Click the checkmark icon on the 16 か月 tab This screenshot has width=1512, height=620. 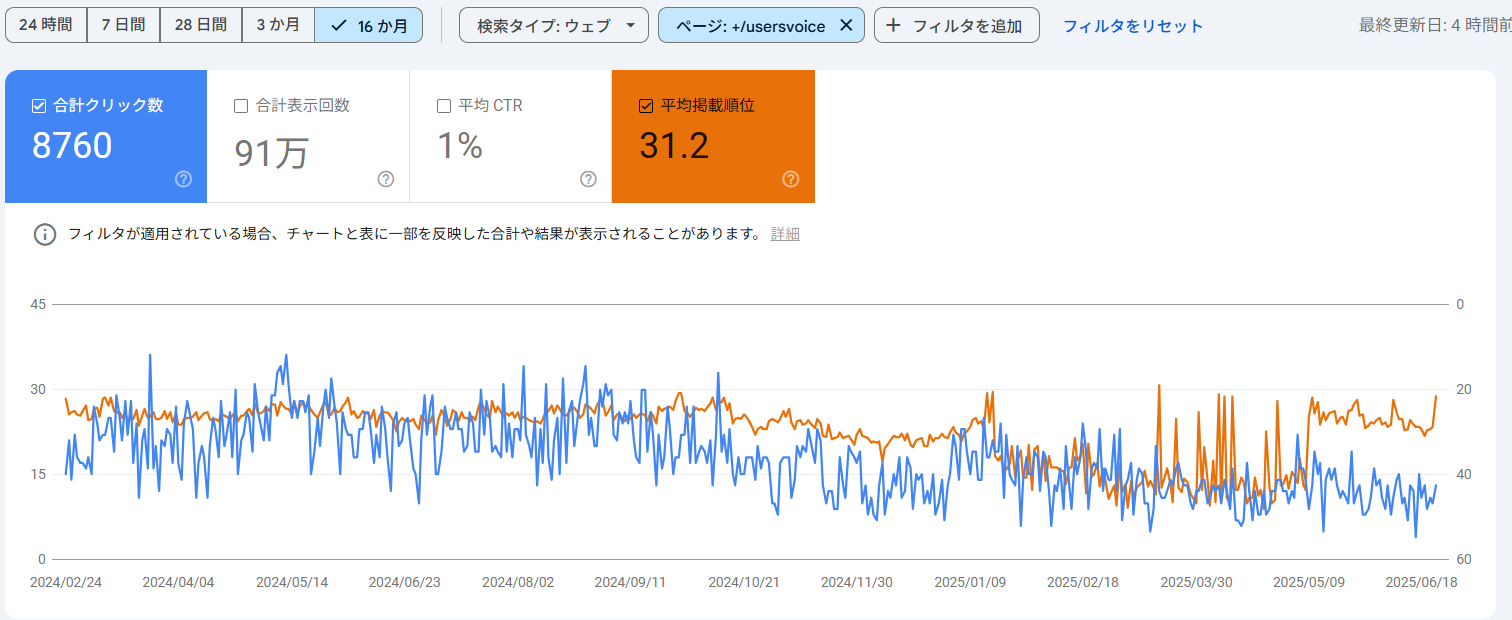tap(341, 24)
